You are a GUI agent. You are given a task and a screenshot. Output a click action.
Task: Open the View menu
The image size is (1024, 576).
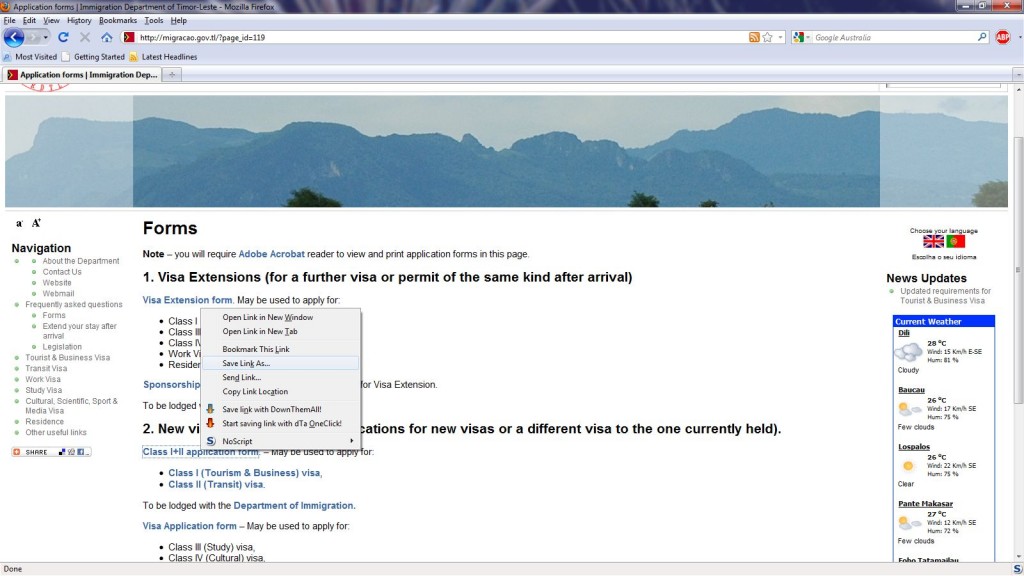tap(51, 20)
